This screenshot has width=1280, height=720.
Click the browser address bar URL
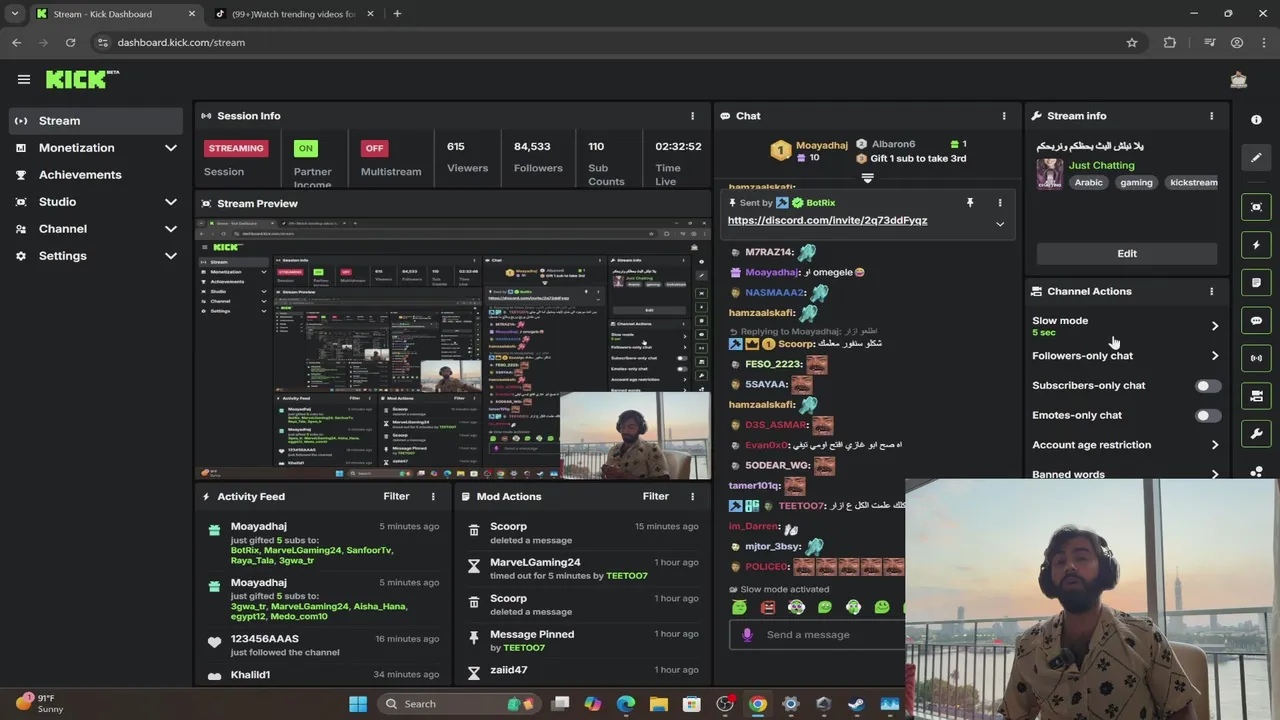pos(181,43)
